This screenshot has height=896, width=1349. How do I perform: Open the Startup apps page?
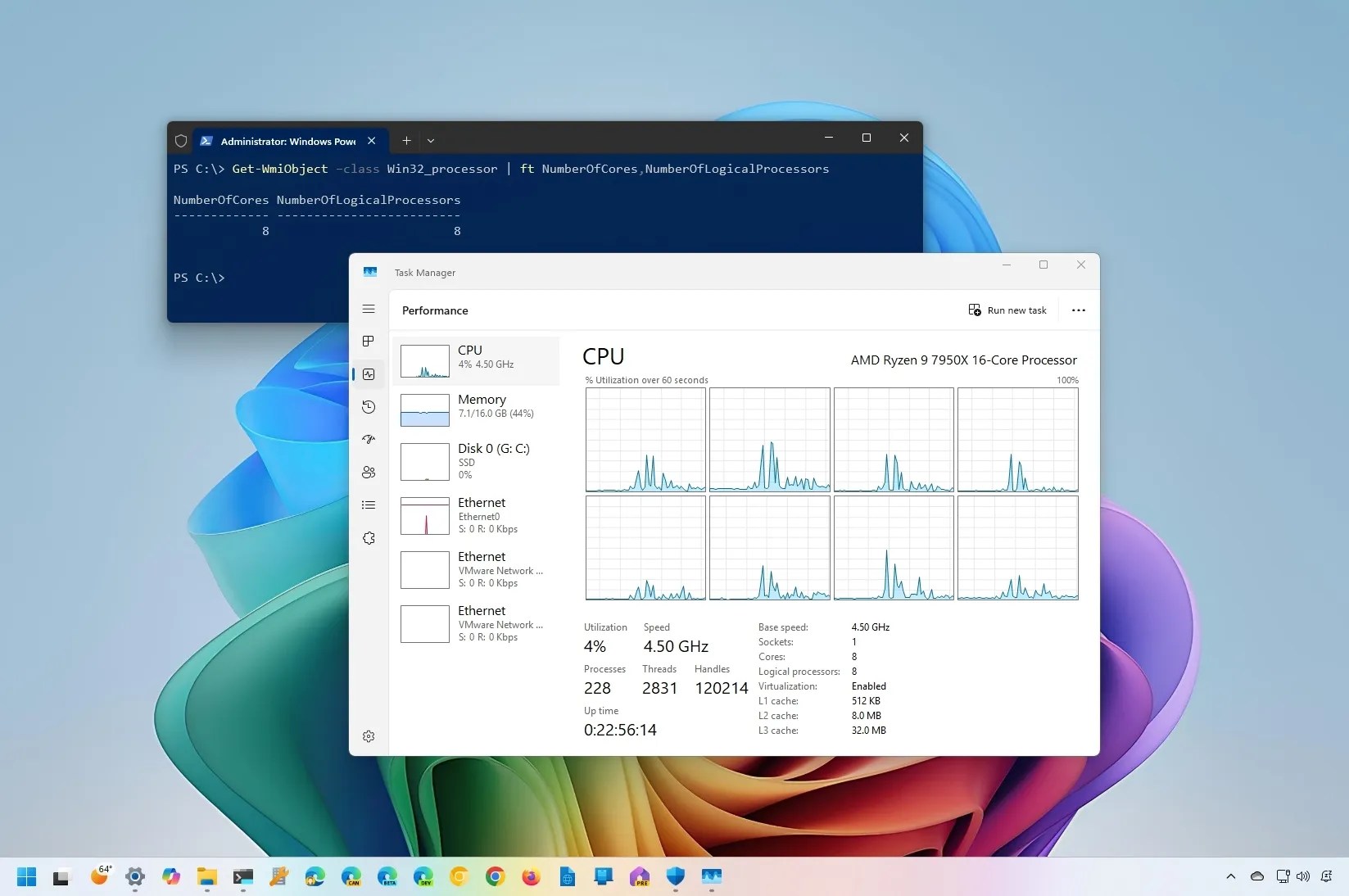[x=368, y=440]
